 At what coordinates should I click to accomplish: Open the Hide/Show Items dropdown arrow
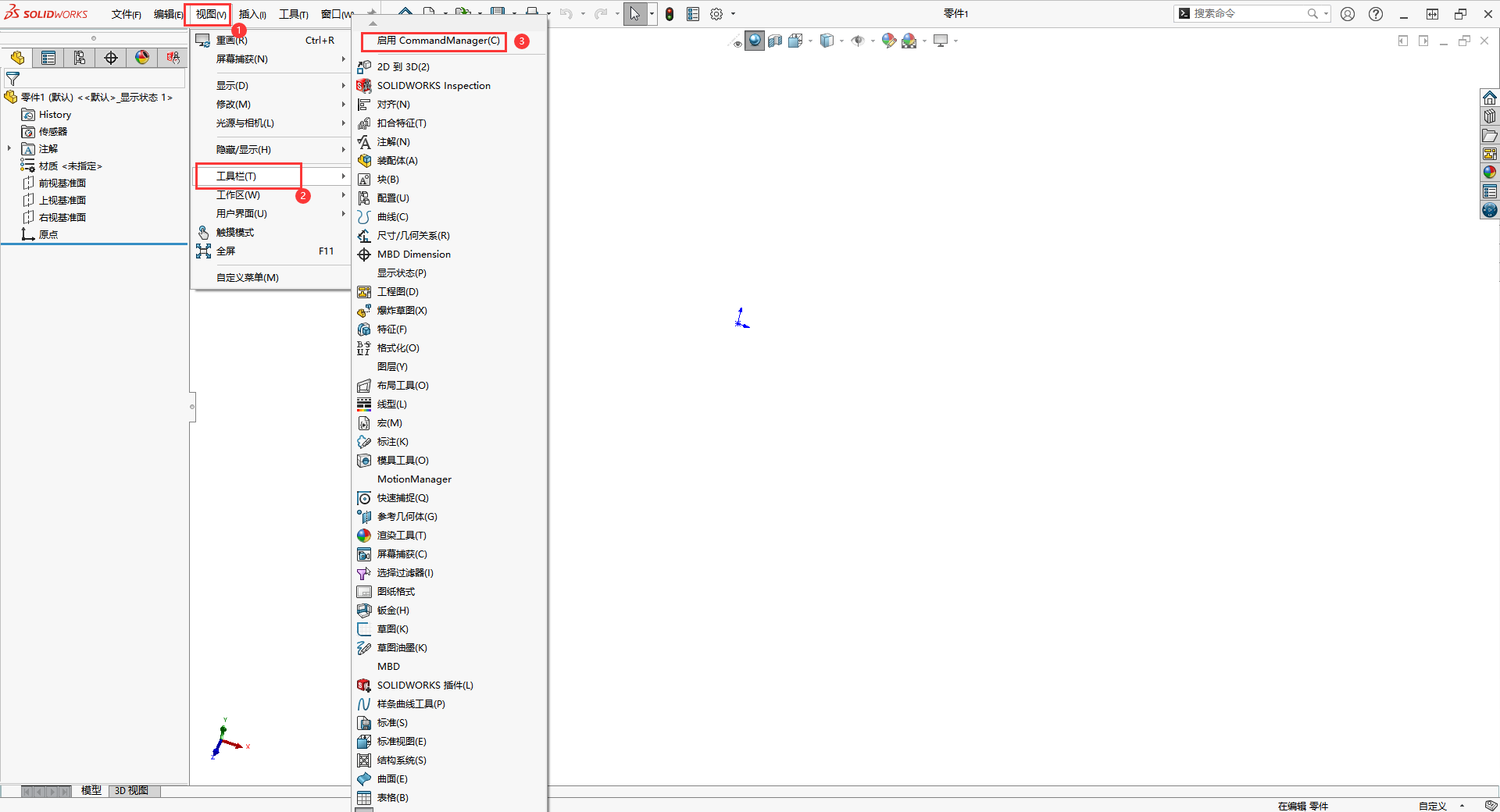tap(873, 41)
